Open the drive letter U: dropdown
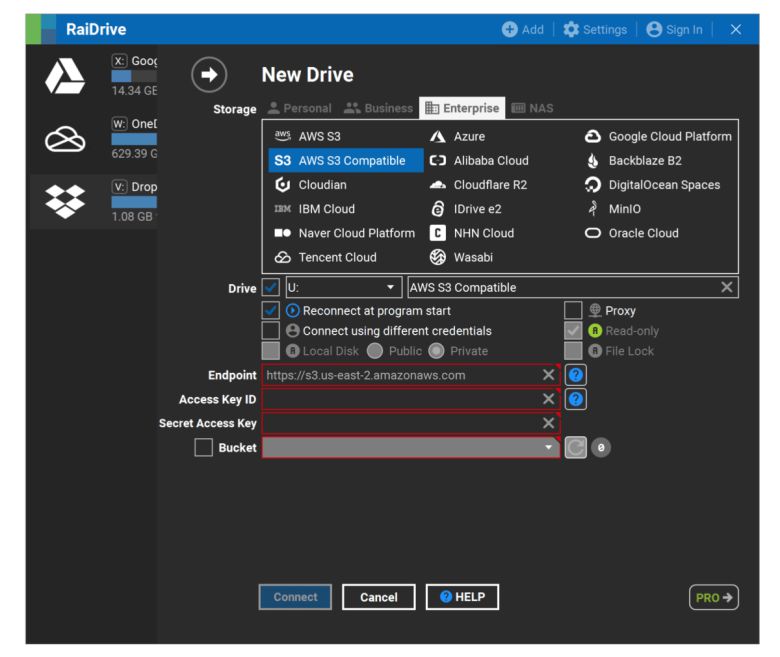780x657 pixels. tap(344, 288)
